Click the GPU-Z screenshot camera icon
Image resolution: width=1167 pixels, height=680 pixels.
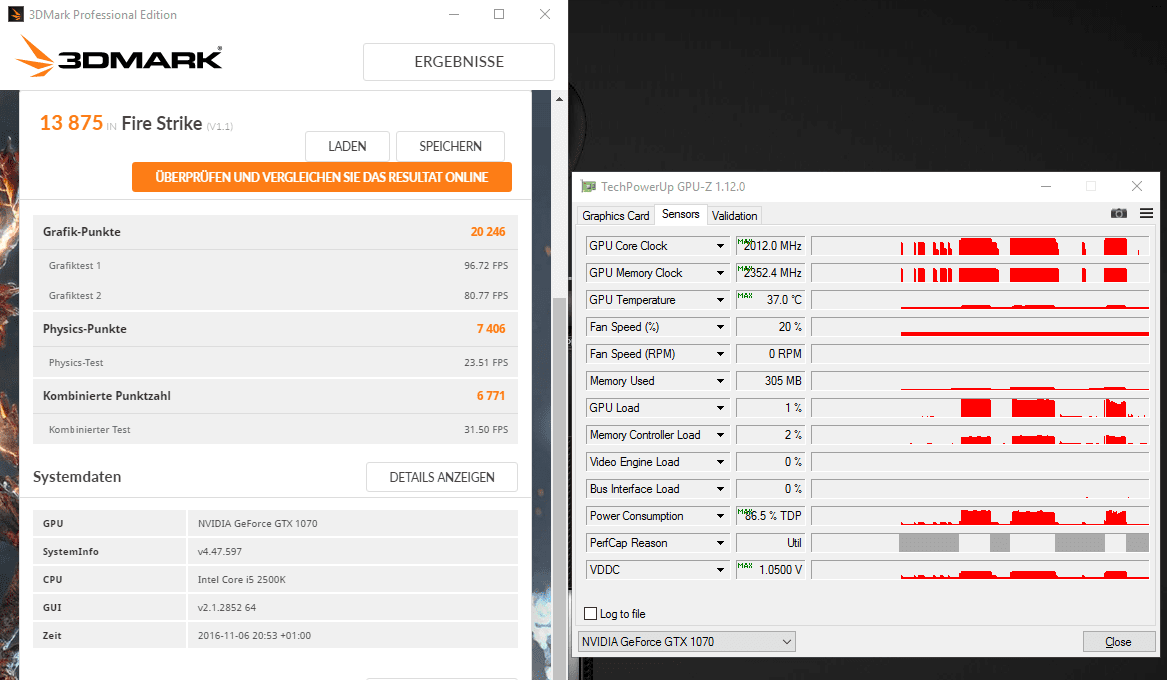[1119, 214]
